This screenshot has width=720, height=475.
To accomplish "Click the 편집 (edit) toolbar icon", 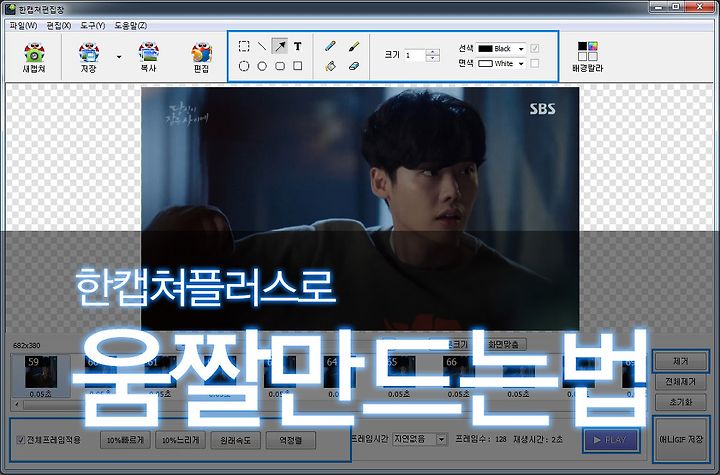I will click(201, 57).
